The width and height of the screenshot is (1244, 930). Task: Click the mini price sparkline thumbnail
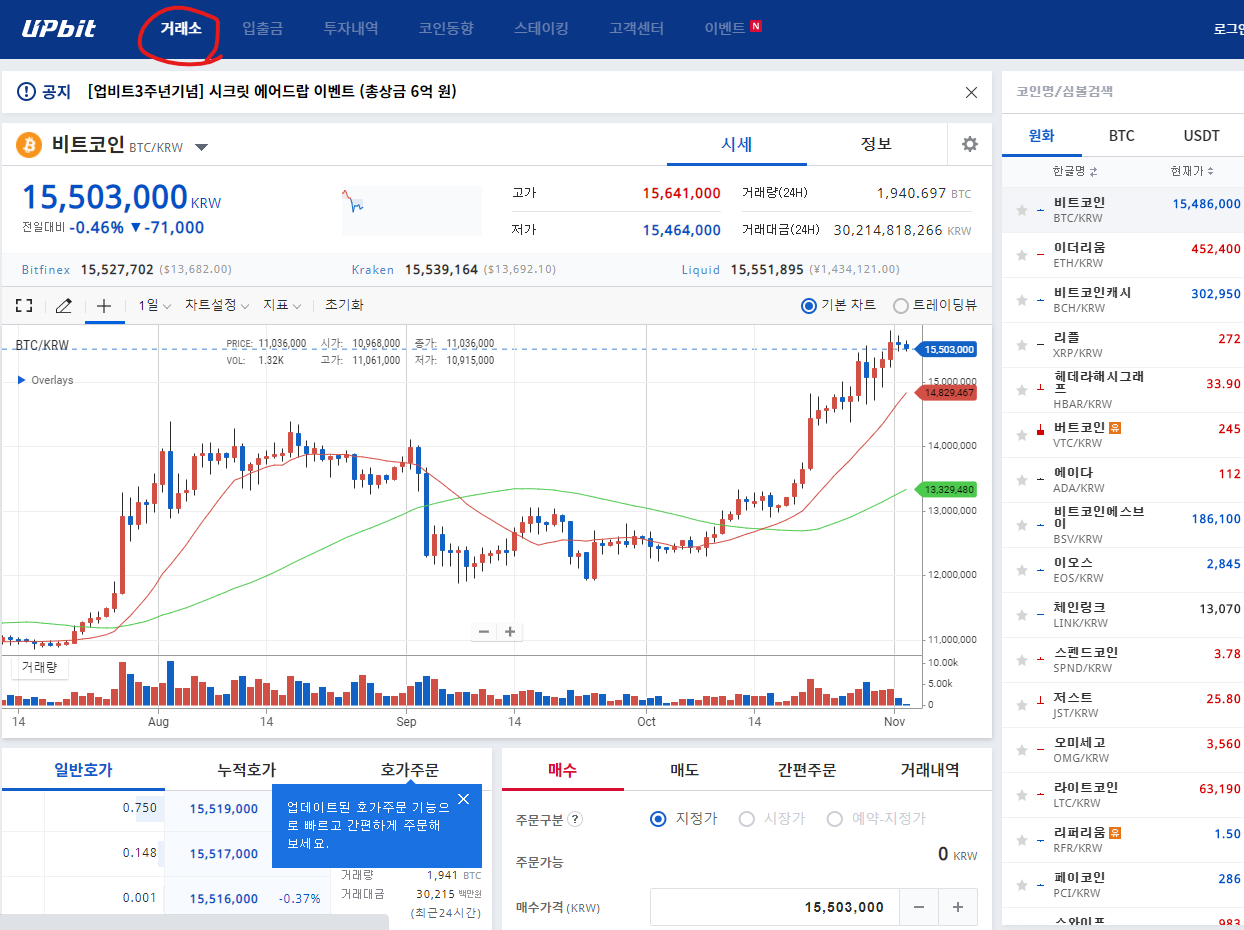click(411, 210)
